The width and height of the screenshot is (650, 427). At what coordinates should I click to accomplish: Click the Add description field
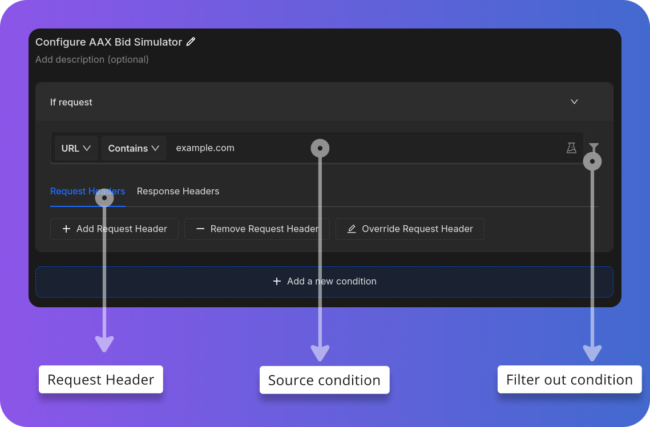click(92, 59)
